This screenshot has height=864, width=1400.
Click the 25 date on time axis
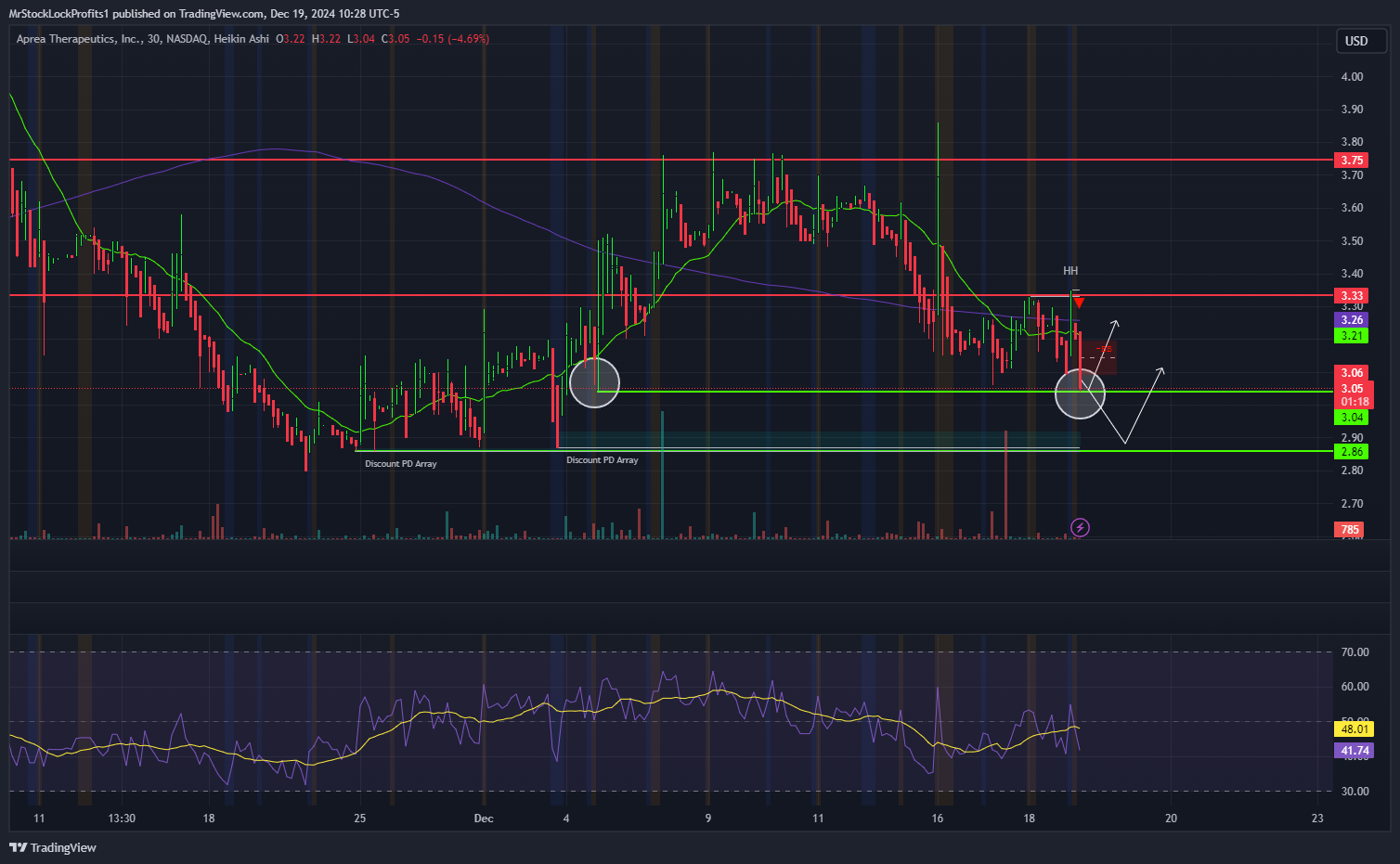click(360, 819)
